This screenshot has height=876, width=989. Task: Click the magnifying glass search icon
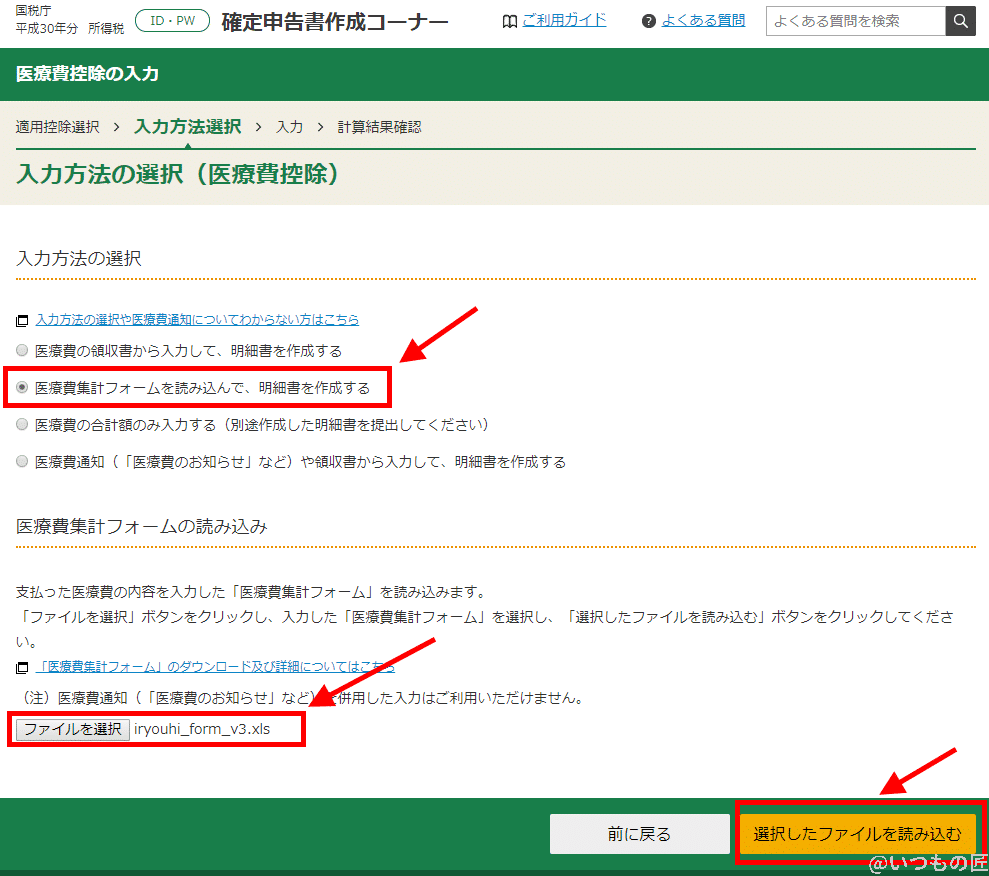click(960, 21)
